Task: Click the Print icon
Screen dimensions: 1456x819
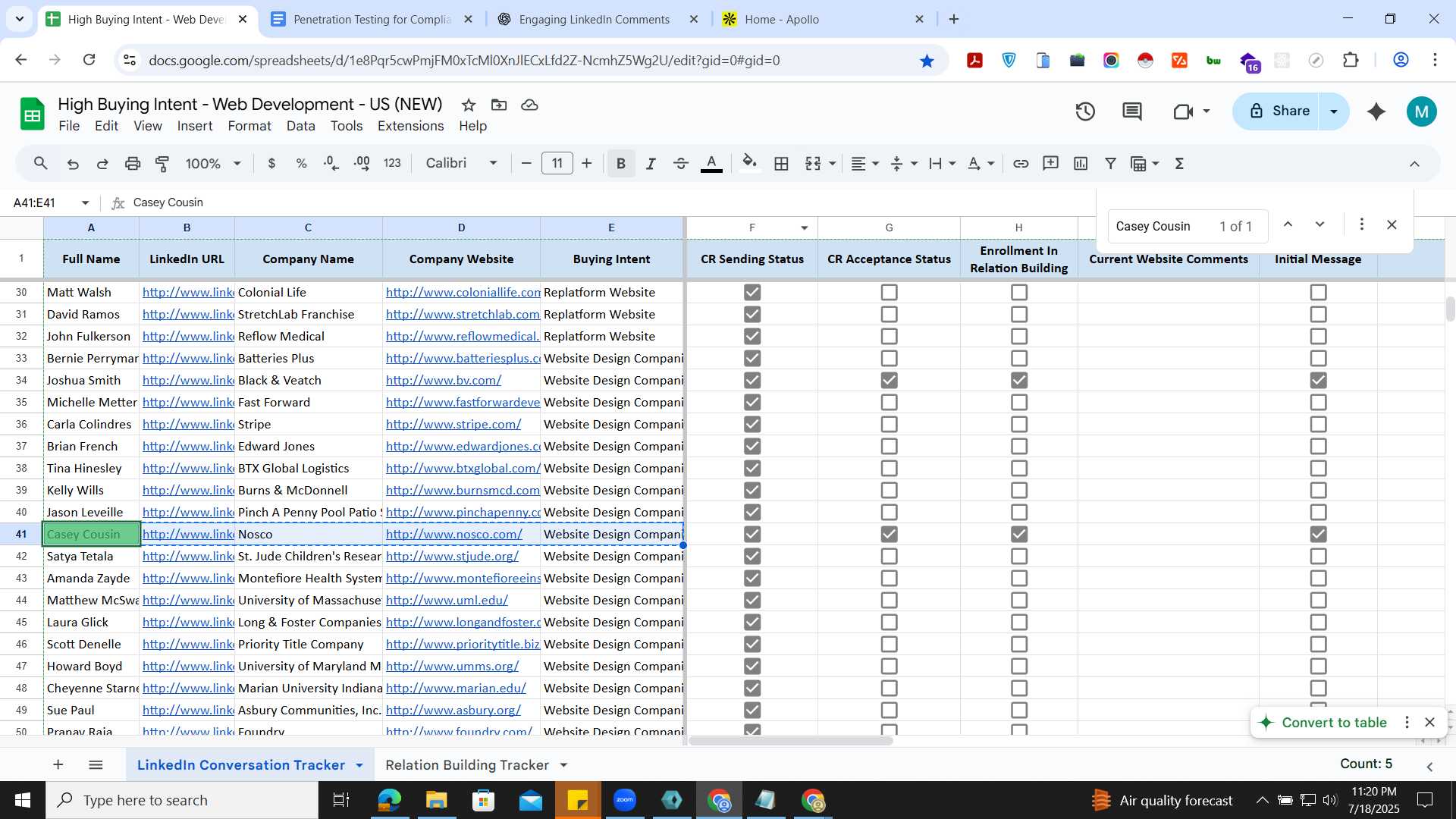Action: tap(133, 163)
